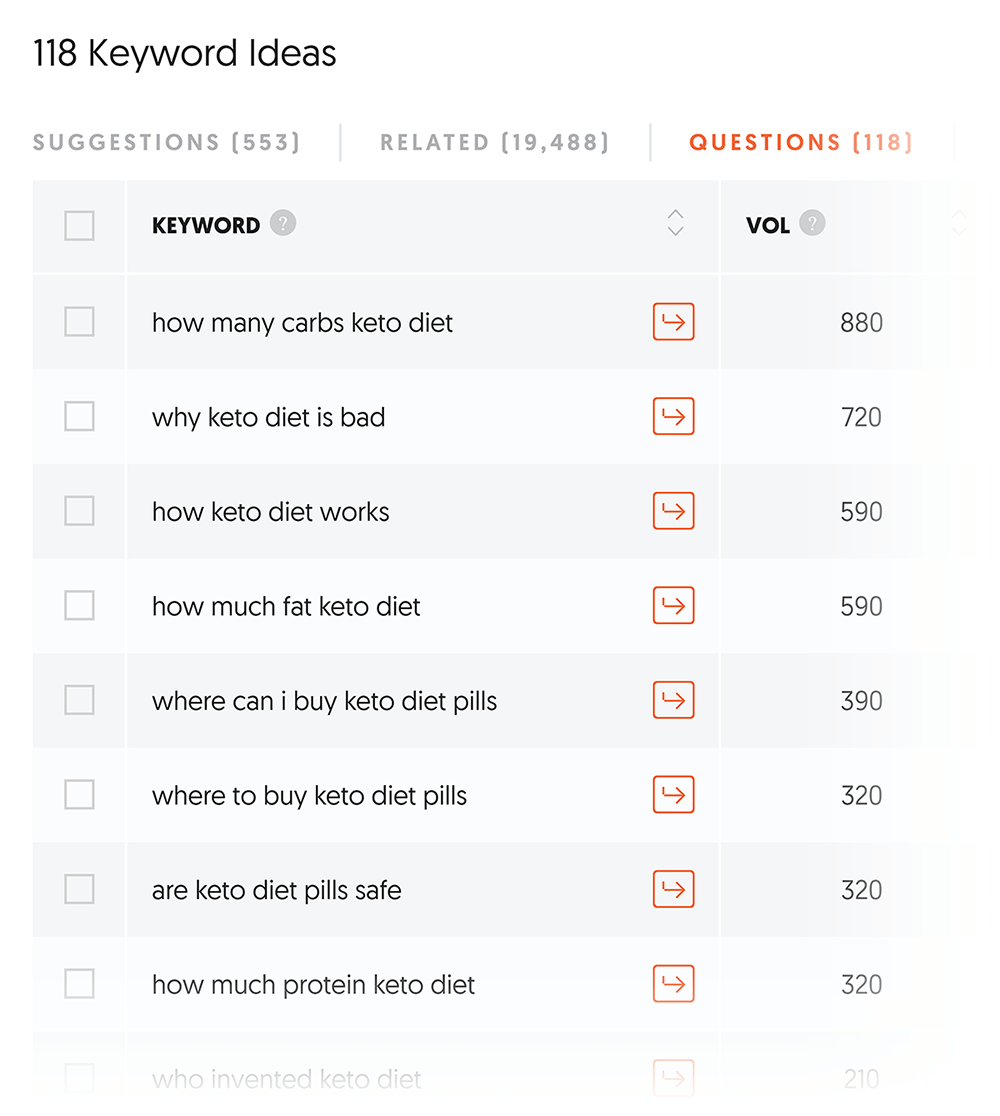Click the 'why keto diet is bad' keyword

click(x=268, y=417)
